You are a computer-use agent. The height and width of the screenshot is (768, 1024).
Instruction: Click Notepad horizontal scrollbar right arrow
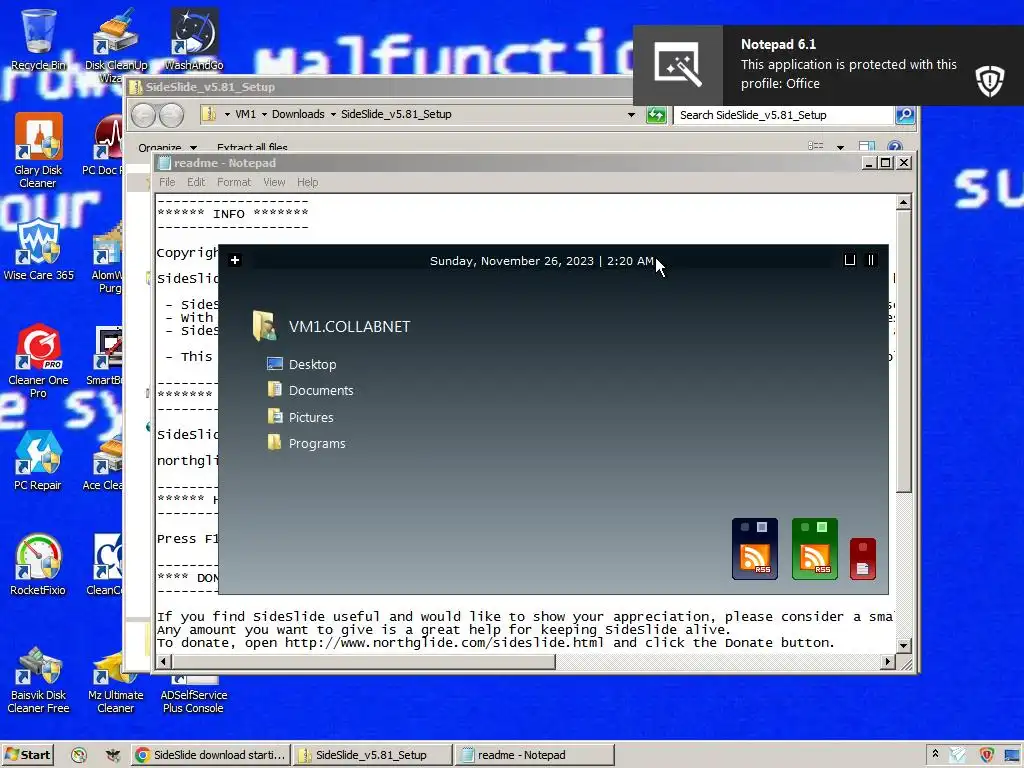click(887, 662)
